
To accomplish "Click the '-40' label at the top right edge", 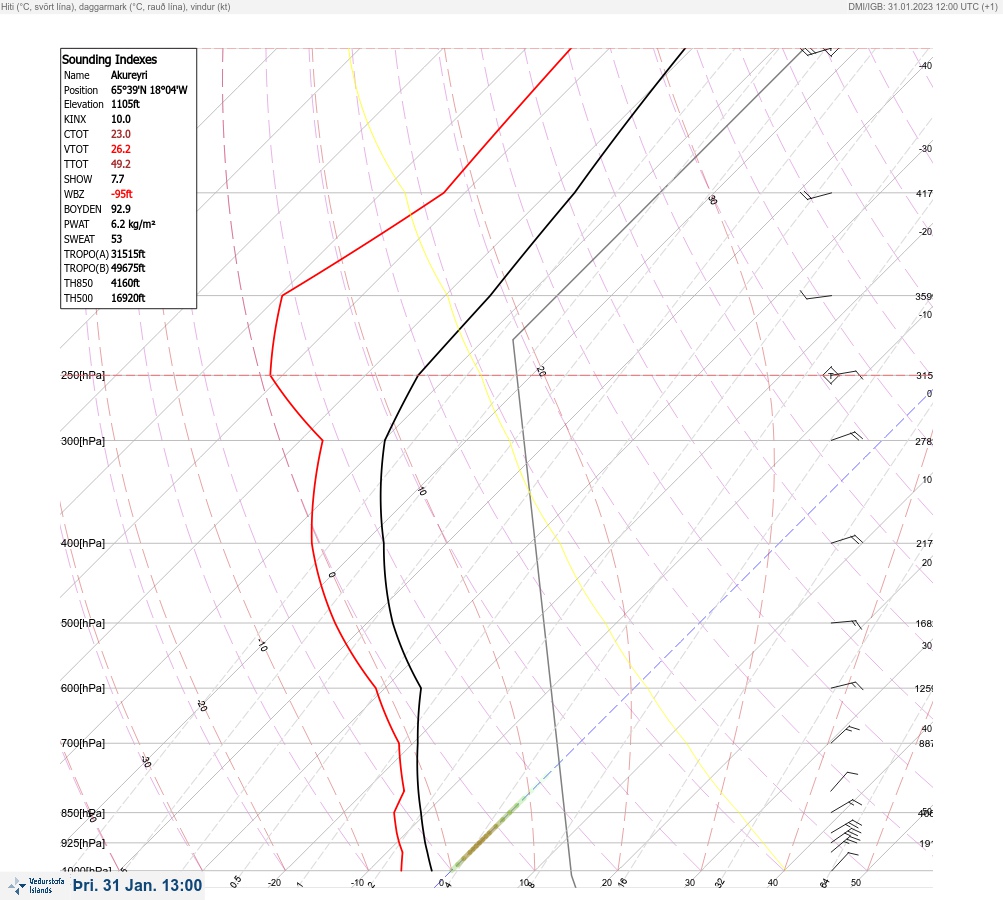I will [925, 66].
